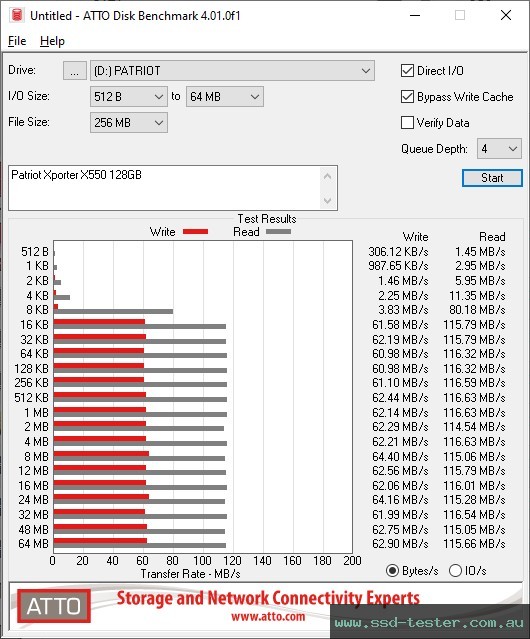The height and width of the screenshot is (639, 530).
Task: Click the 114.54 MB/s read value
Action: [x=474, y=427]
